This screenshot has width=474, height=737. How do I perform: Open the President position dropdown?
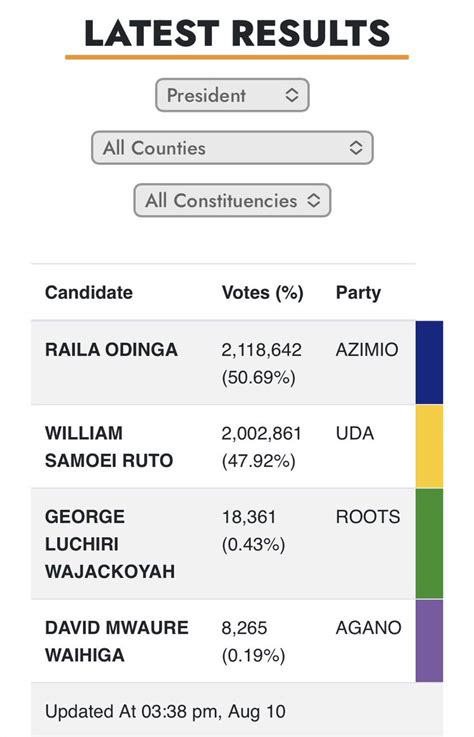[232, 95]
